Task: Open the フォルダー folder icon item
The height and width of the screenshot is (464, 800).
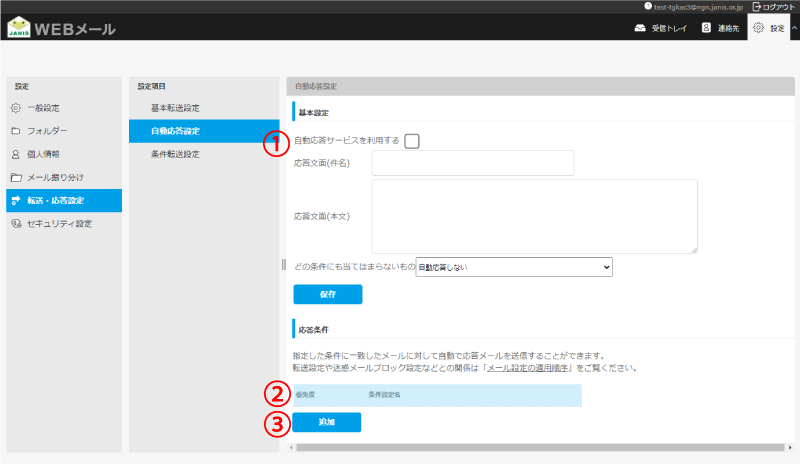Action: pos(16,131)
